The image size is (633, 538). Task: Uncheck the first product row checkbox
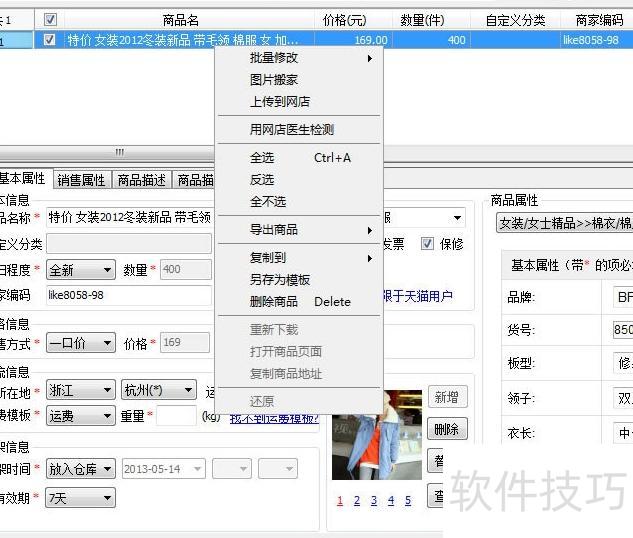tap(50, 40)
